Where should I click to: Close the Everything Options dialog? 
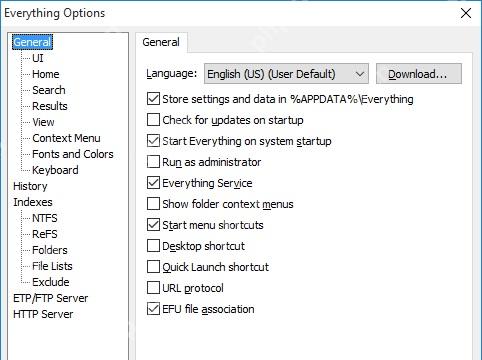click(466, 13)
